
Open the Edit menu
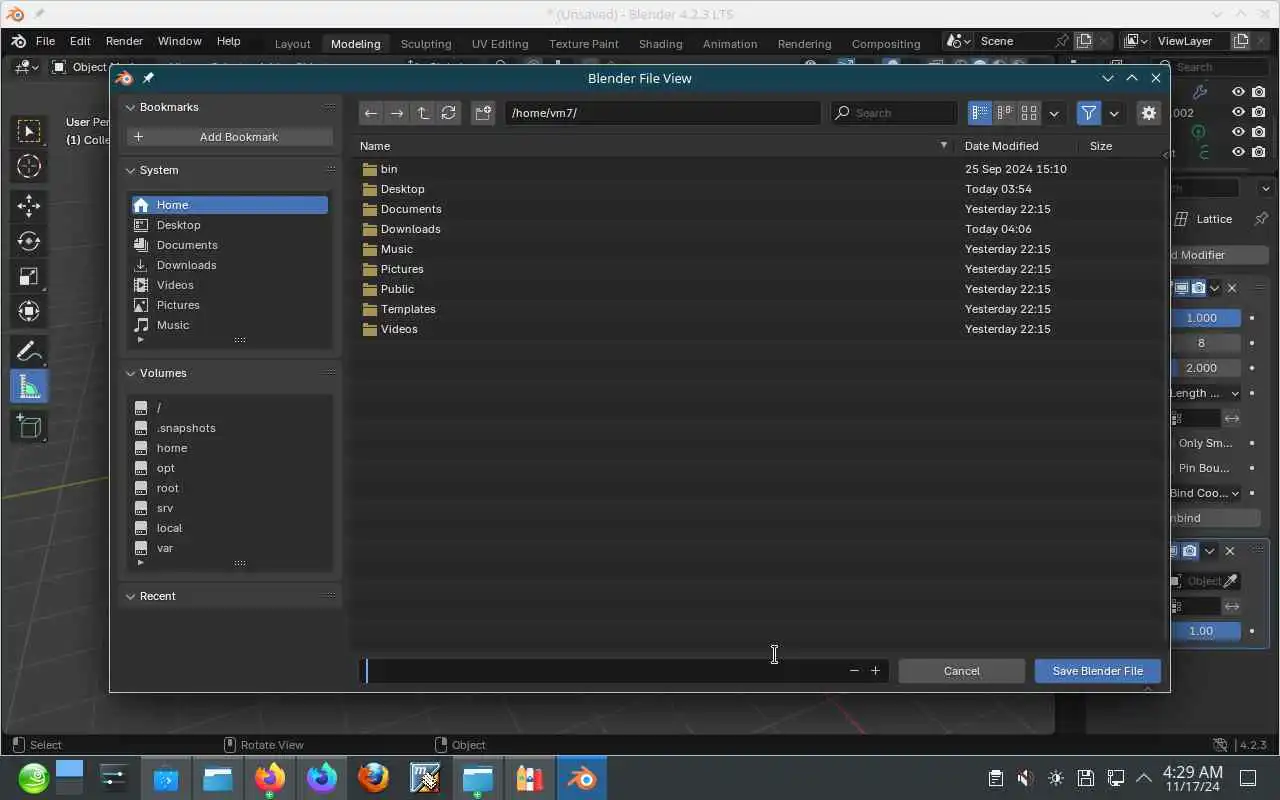(x=80, y=41)
